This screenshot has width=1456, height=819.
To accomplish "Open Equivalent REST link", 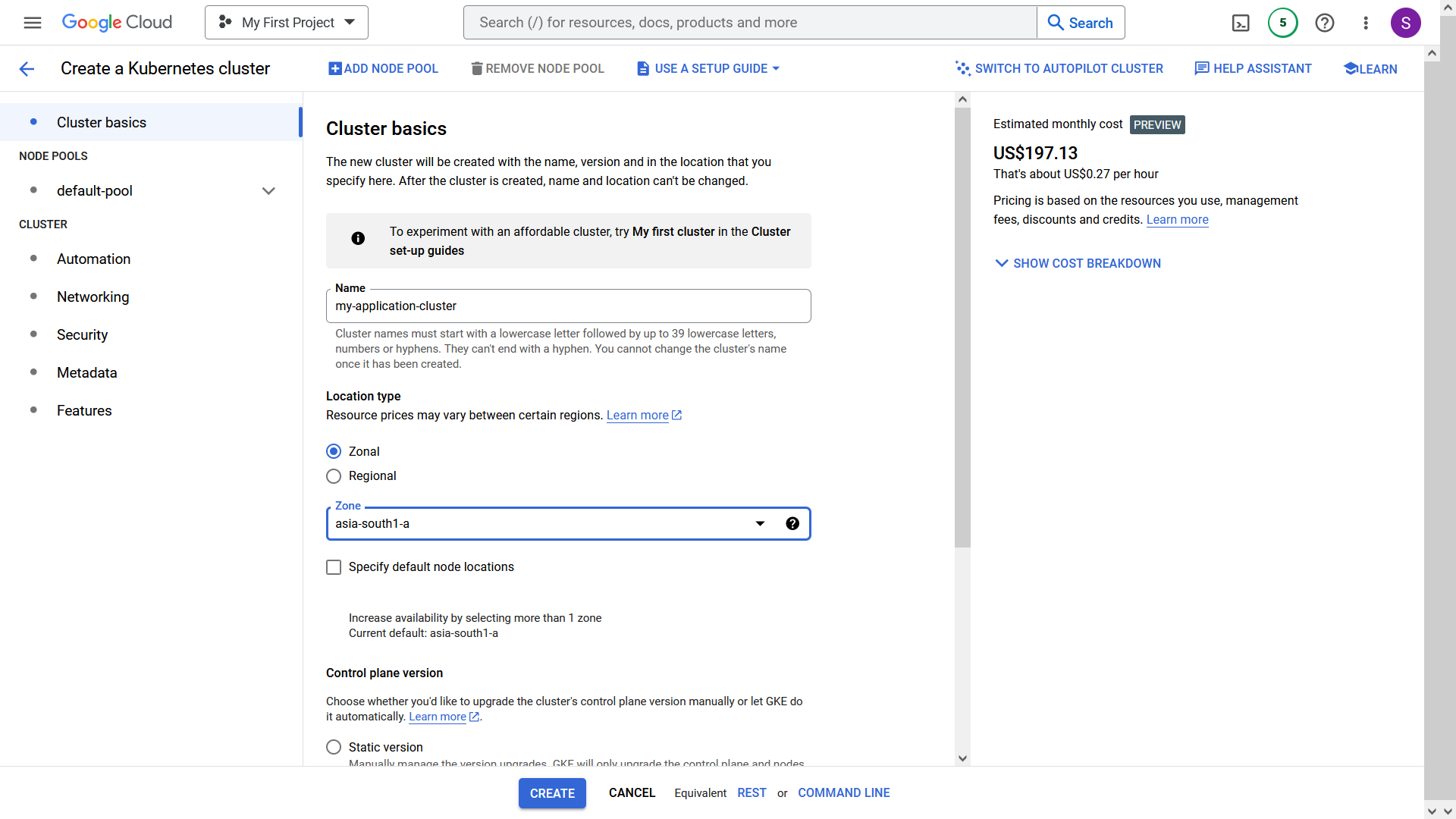I will (752, 792).
